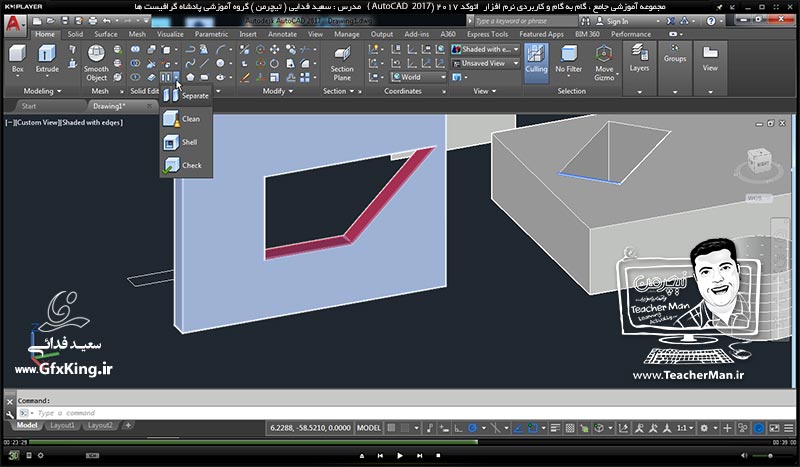Click the Section Plane tool

tap(342, 63)
